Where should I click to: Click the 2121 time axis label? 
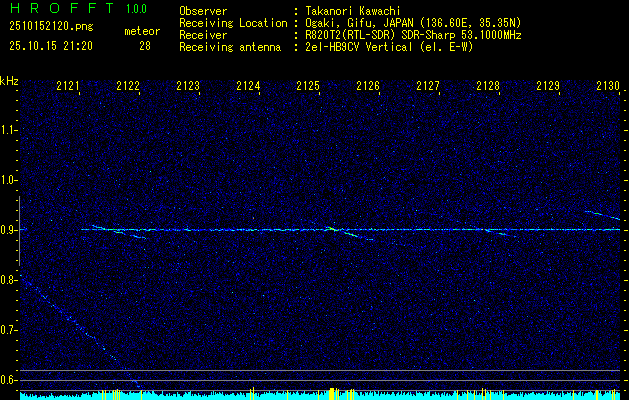(68, 85)
